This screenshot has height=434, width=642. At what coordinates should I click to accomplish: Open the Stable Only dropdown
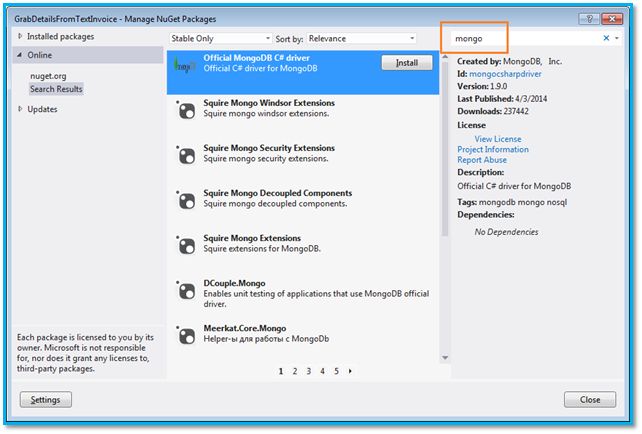tap(220, 38)
